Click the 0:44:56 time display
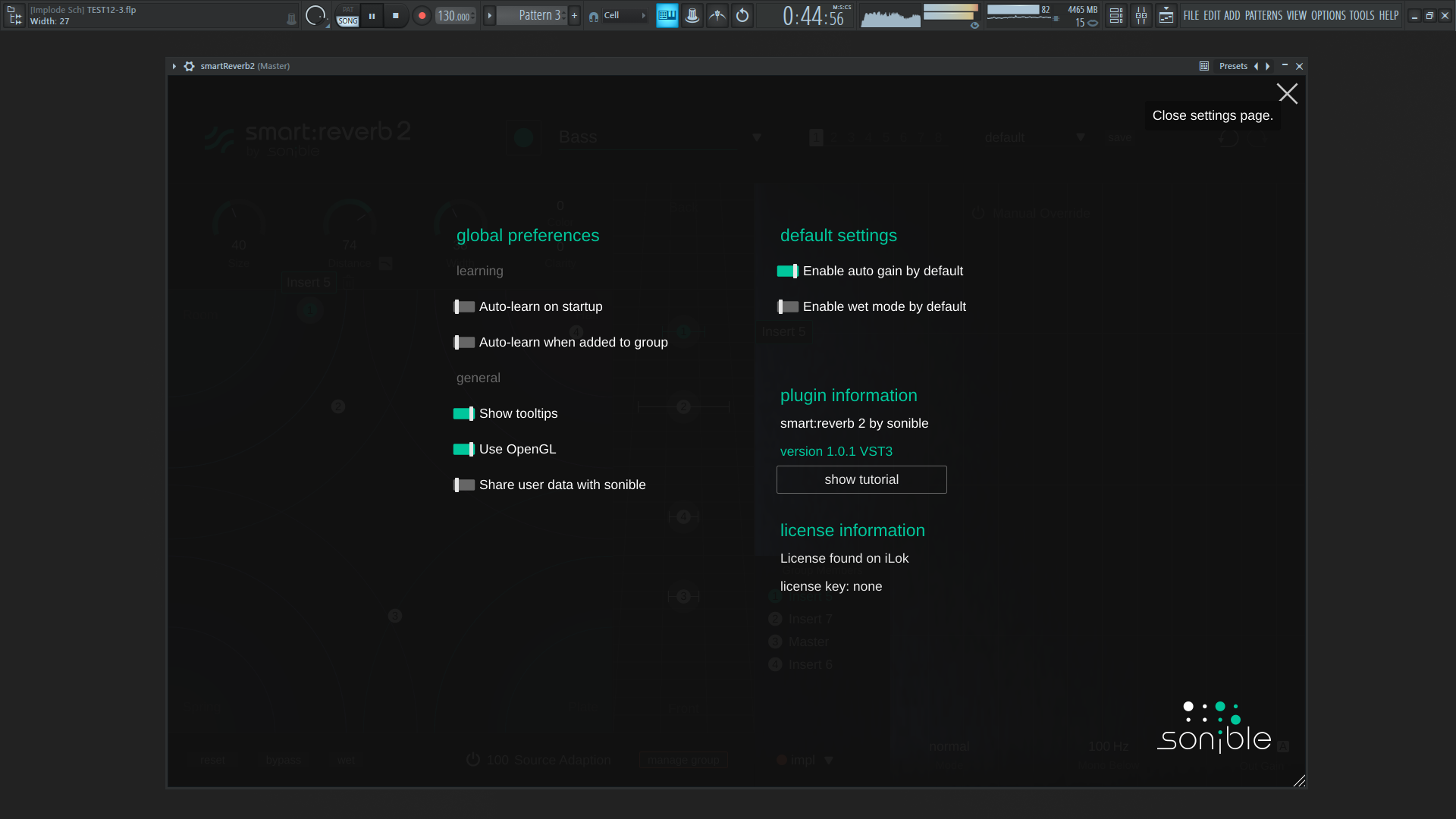Screen dimensions: 1456x819 [813, 16]
